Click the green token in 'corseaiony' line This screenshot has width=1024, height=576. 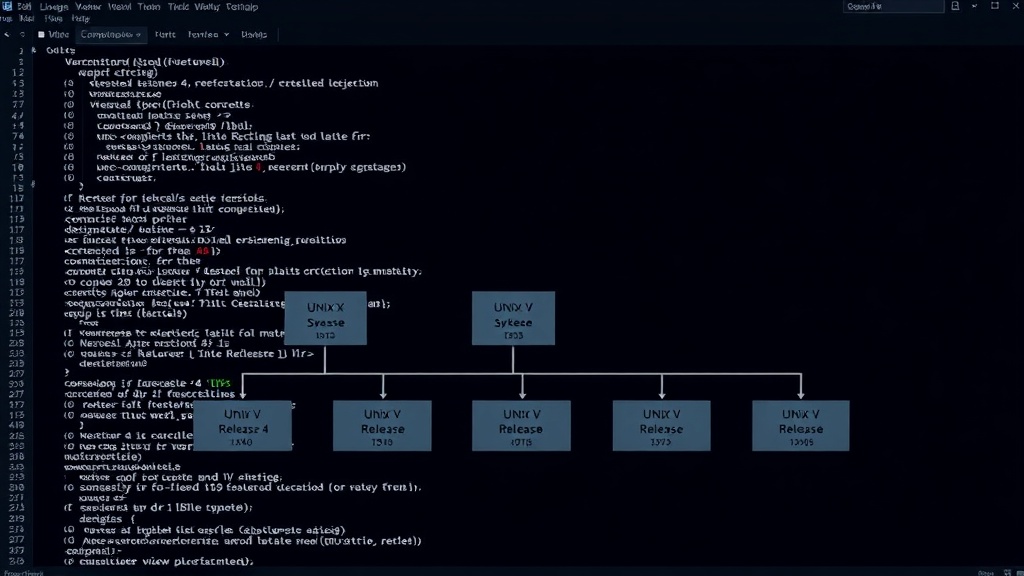click(219, 383)
